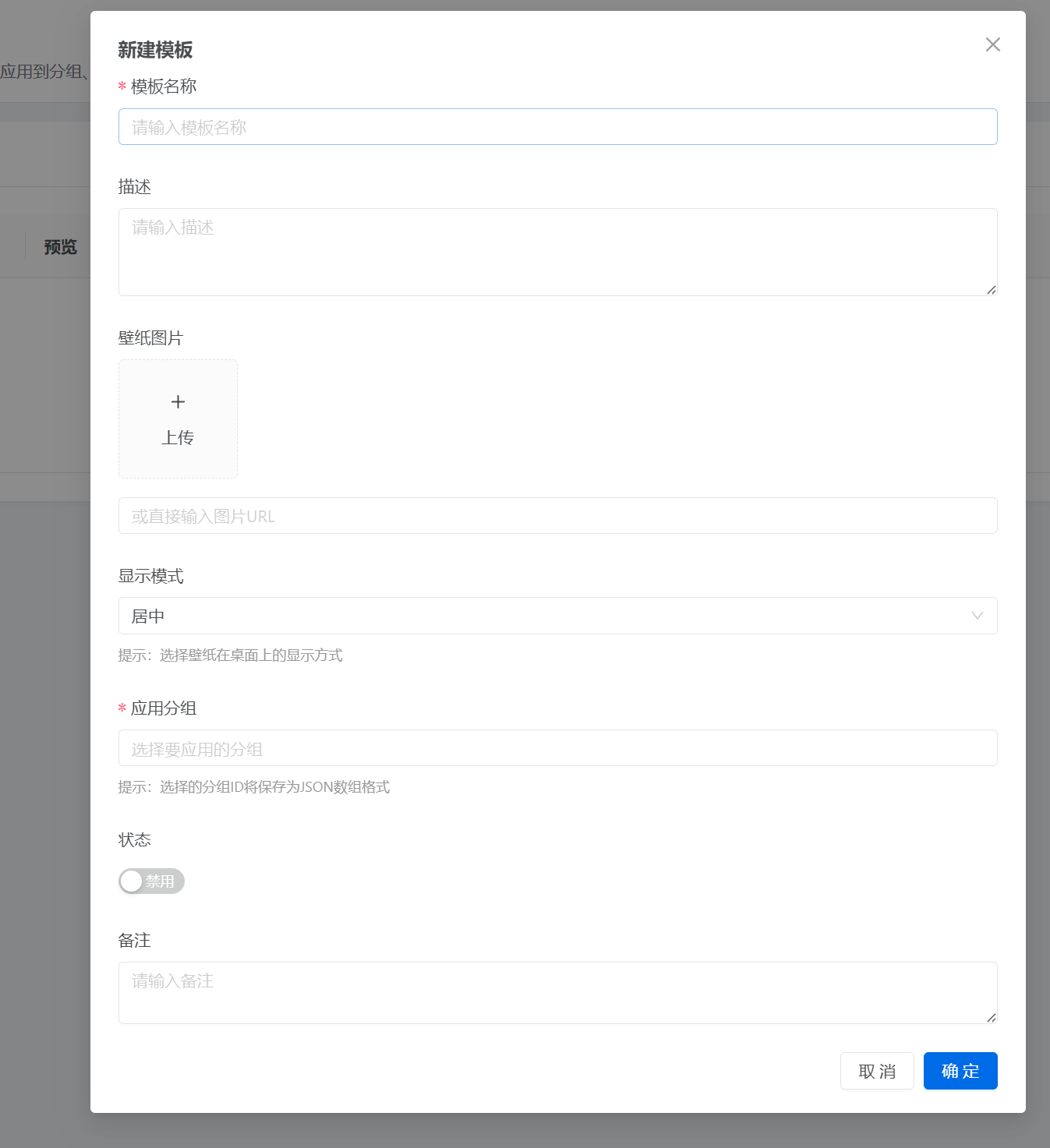Screen dimensions: 1050x1148
Task: Open the 显示模式 dropdown via its chevron
Action: pos(977,616)
